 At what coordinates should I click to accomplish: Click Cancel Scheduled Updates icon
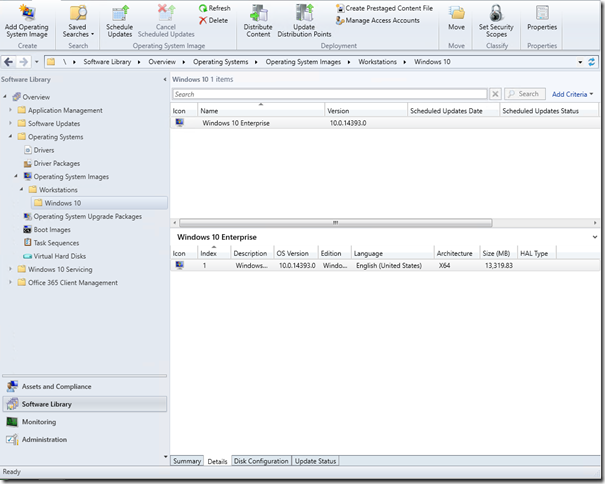tap(166, 13)
